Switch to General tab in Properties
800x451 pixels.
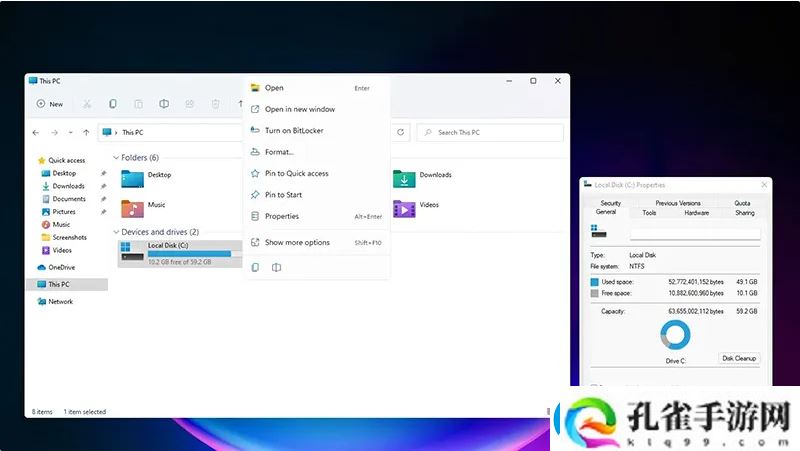(606, 212)
